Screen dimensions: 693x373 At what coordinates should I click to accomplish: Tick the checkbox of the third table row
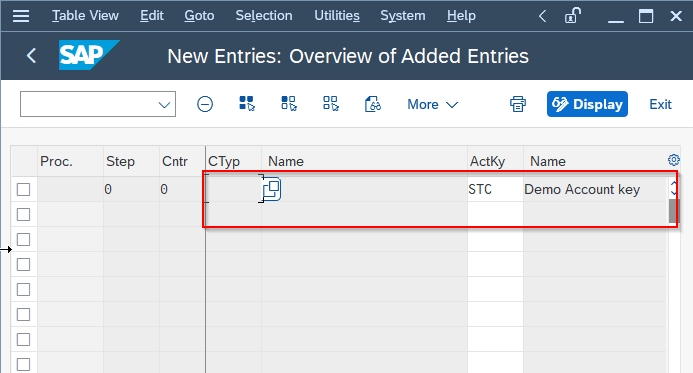tap(23, 240)
